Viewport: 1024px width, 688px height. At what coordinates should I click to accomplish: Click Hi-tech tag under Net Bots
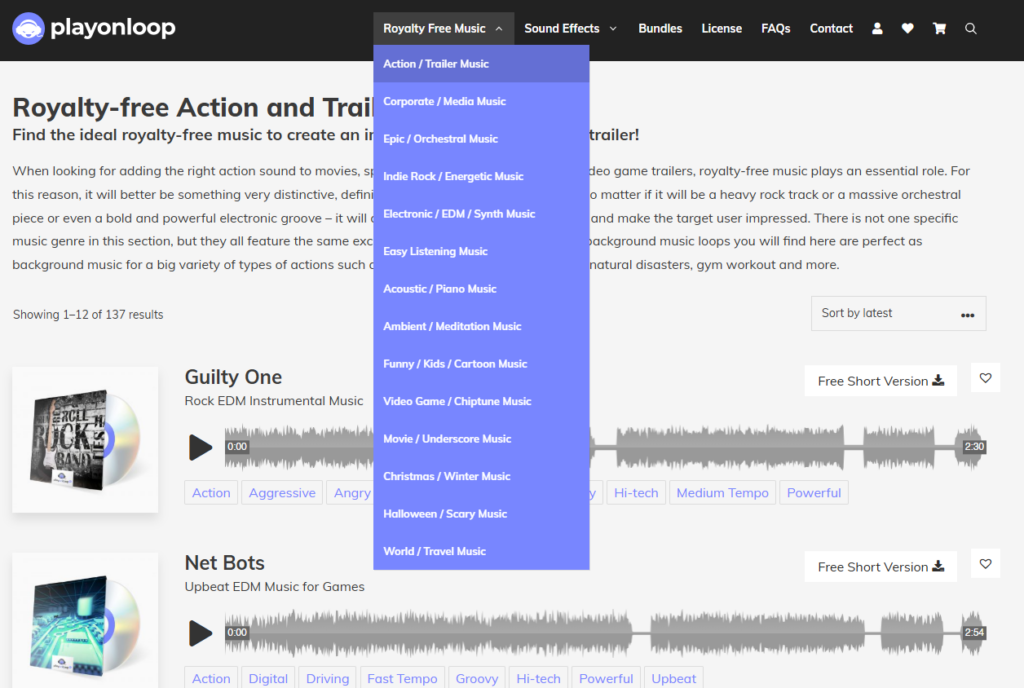[x=538, y=678]
